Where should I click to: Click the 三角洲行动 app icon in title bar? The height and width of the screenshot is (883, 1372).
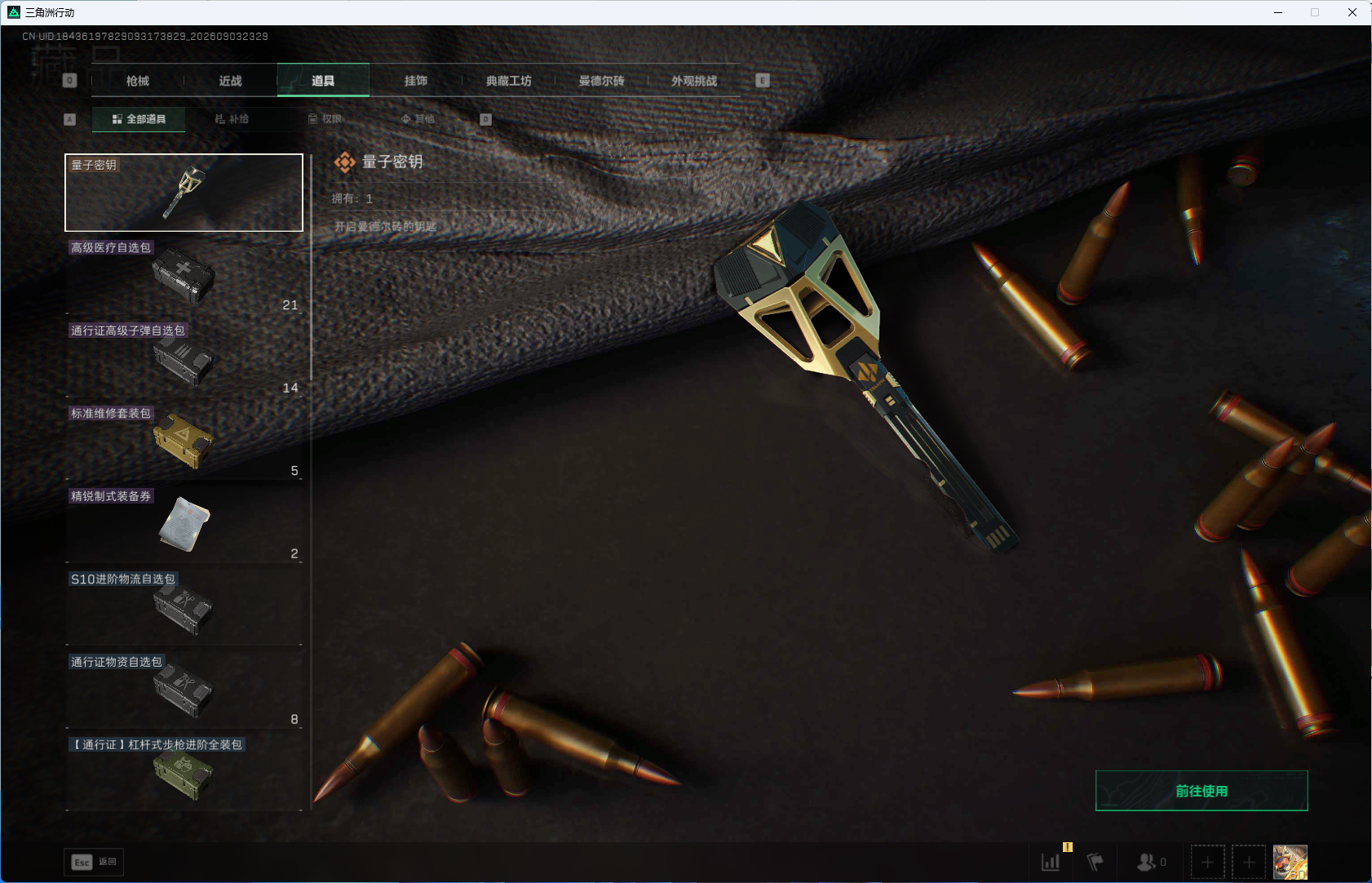pos(14,12)
